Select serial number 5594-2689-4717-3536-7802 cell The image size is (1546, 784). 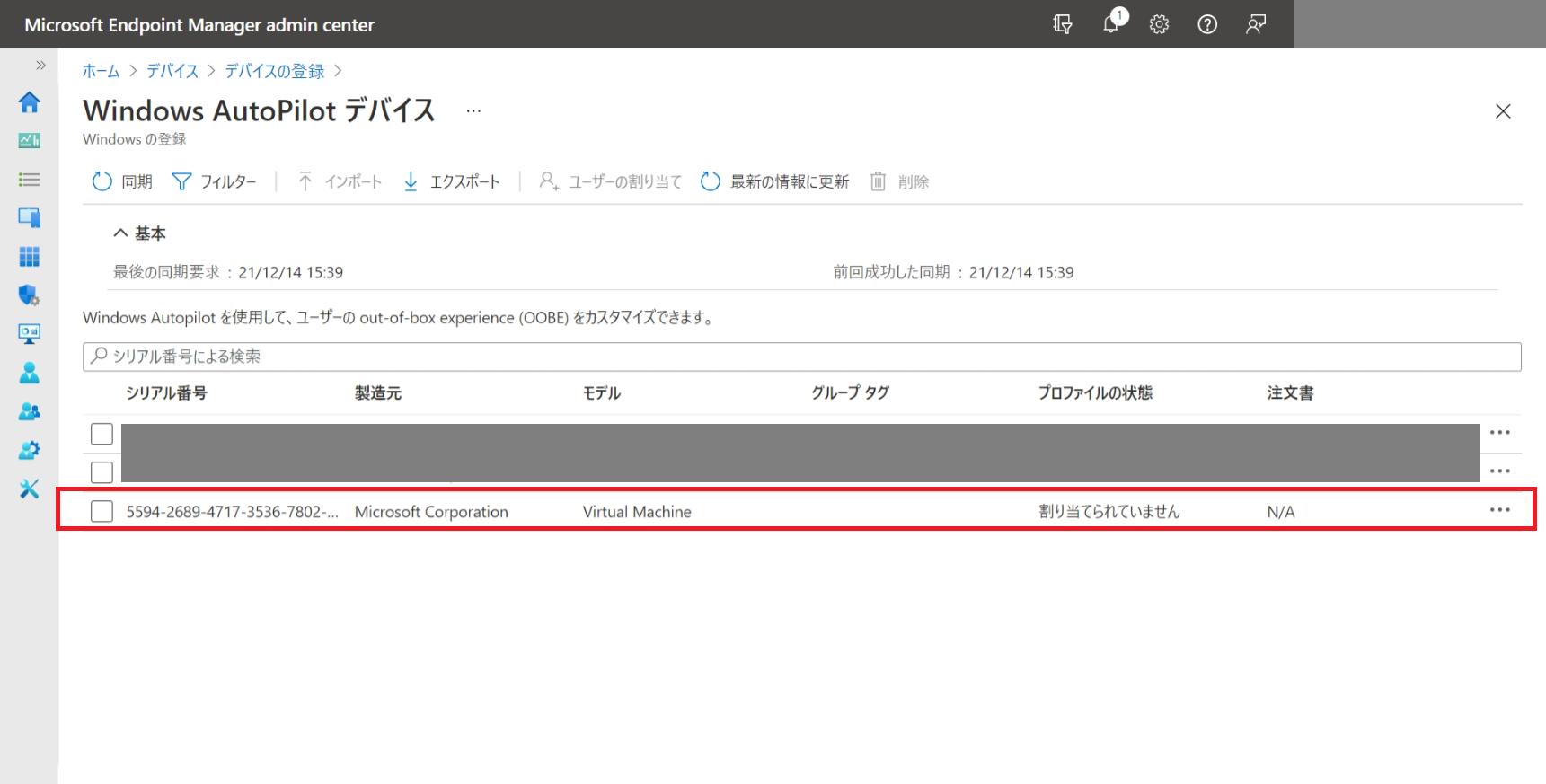point(233,512)
